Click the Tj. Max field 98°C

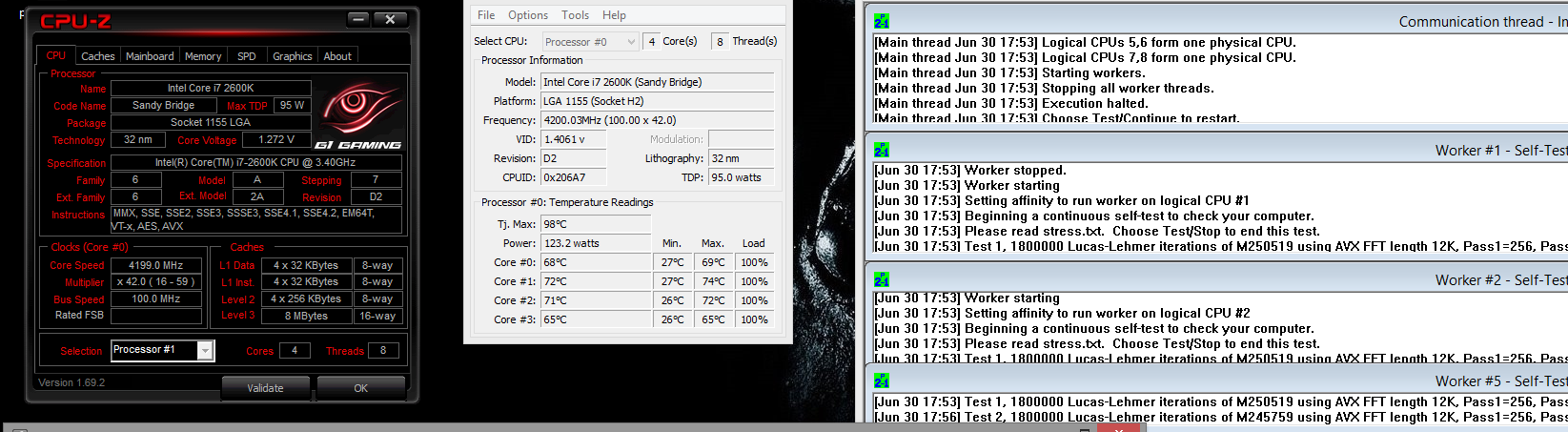point(596,224)
